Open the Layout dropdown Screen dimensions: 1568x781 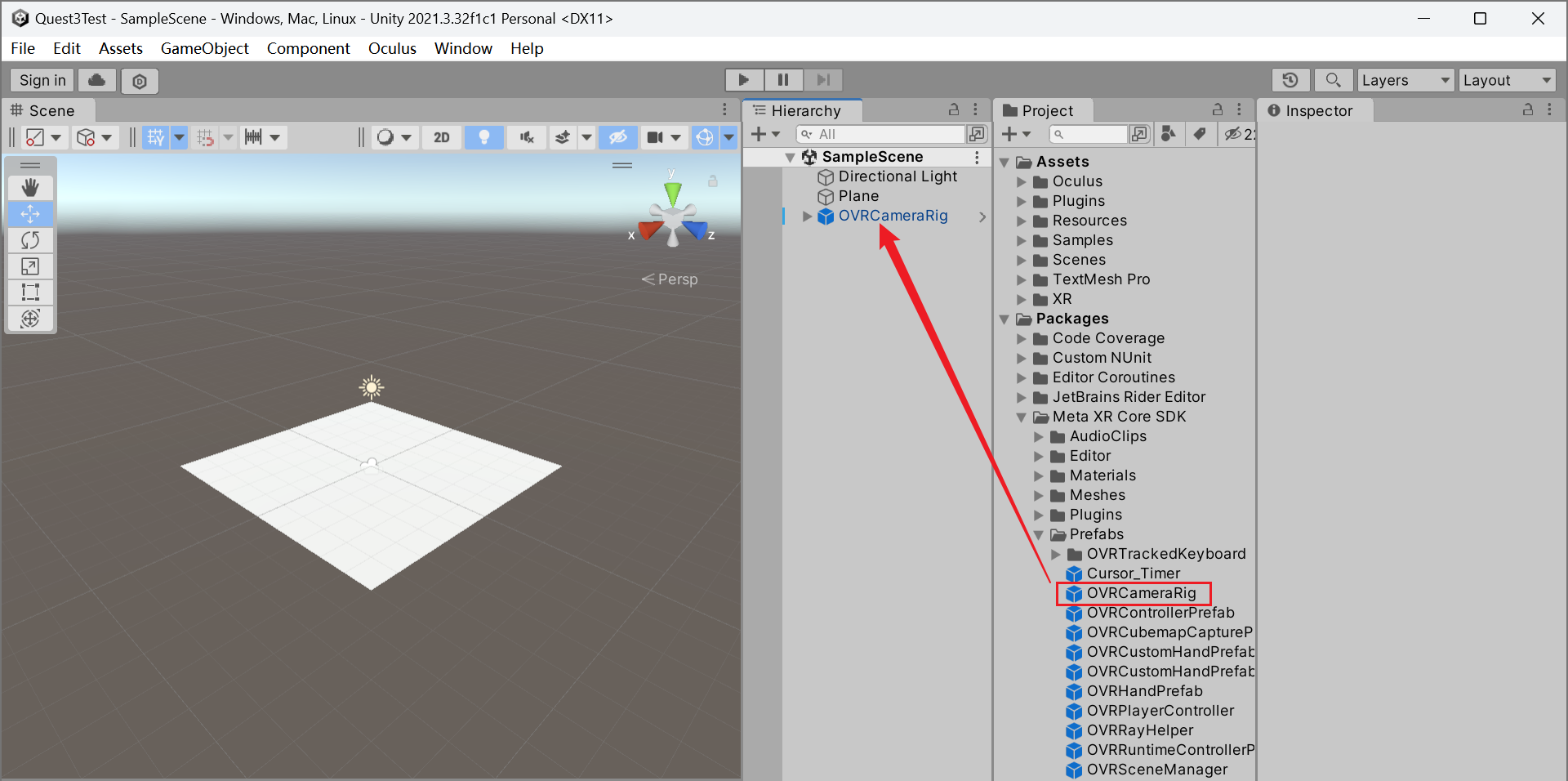(1508, 80)
